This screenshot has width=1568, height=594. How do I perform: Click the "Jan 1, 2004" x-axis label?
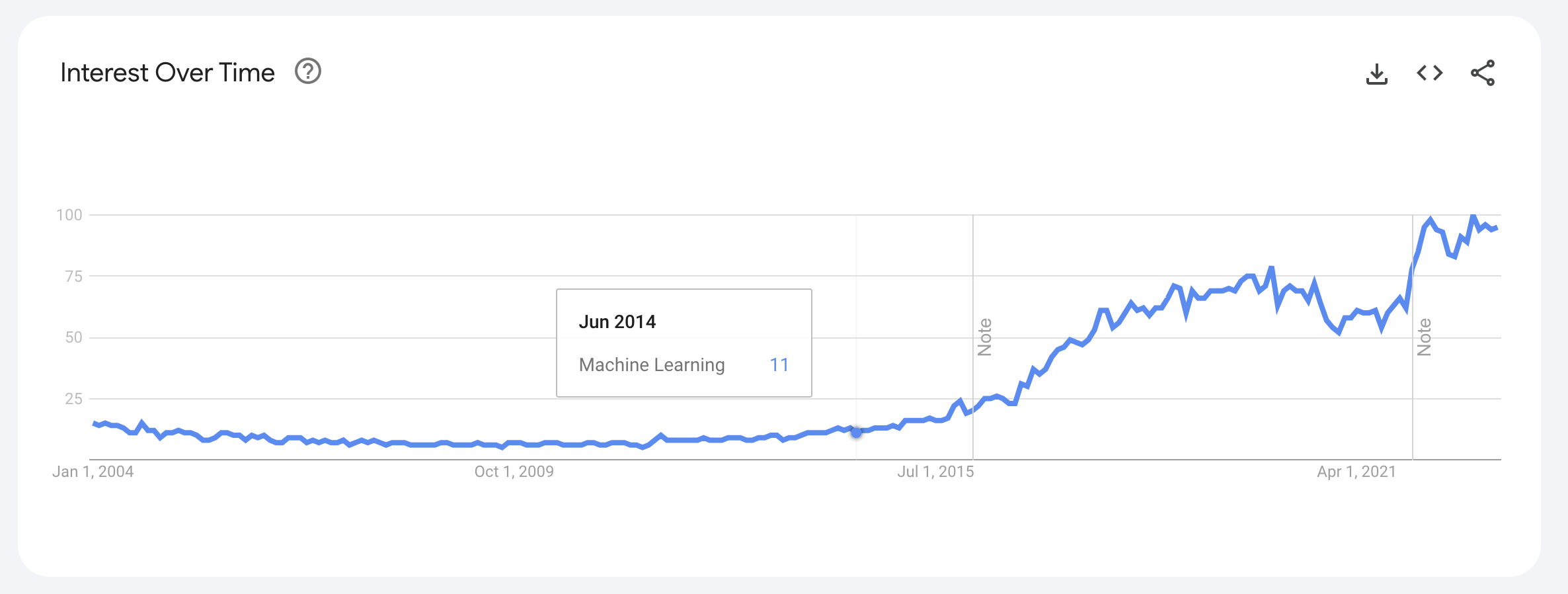(93, 472)
